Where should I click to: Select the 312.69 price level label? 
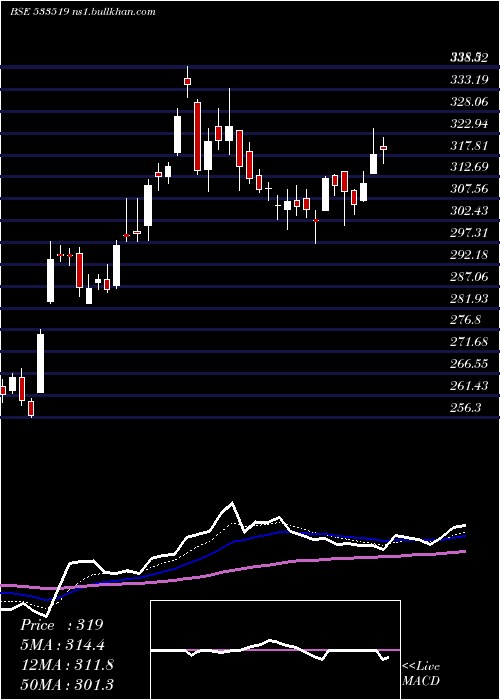coord(469,167)
